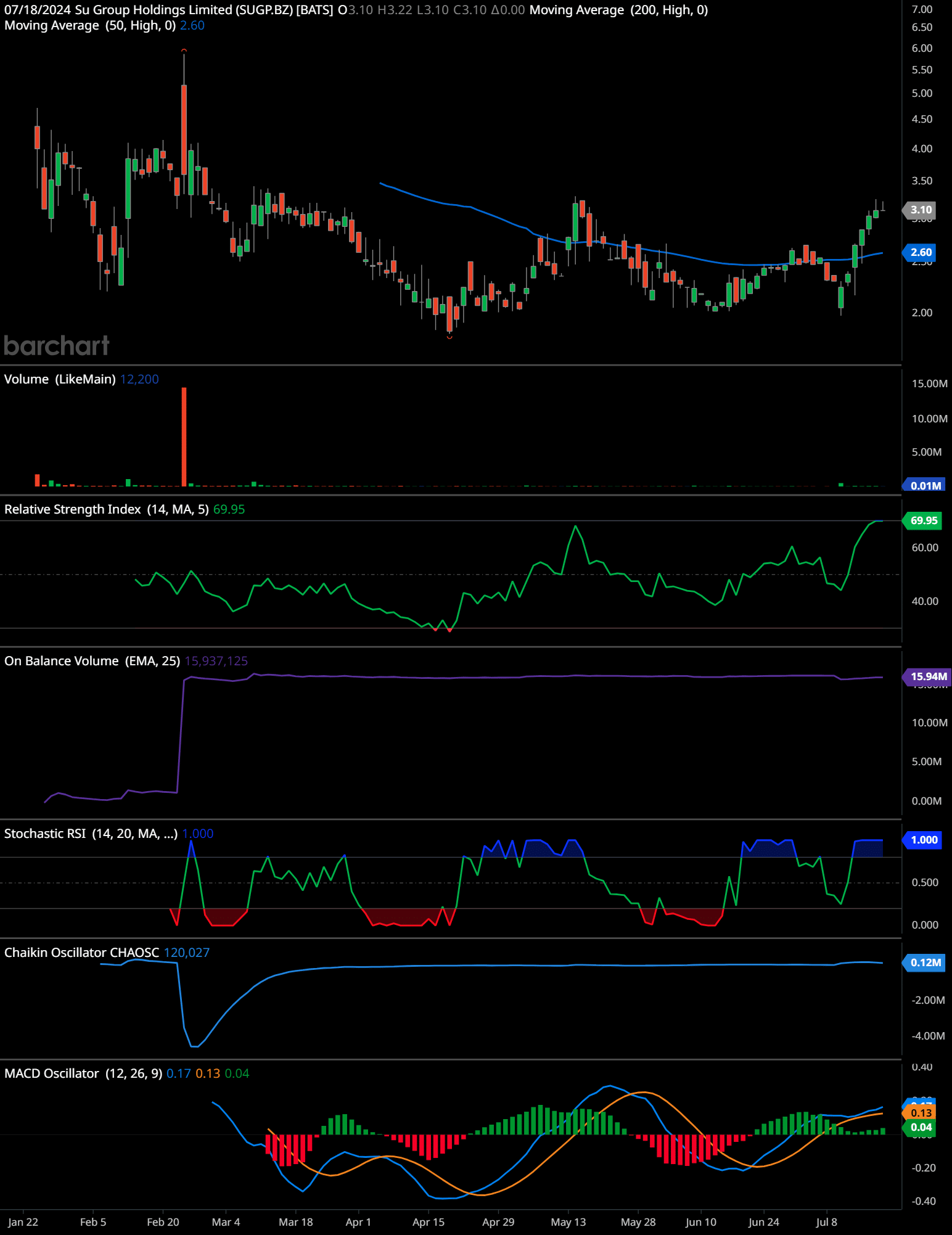Select the Moving Average (200, High, 0) label

[618, 10]
